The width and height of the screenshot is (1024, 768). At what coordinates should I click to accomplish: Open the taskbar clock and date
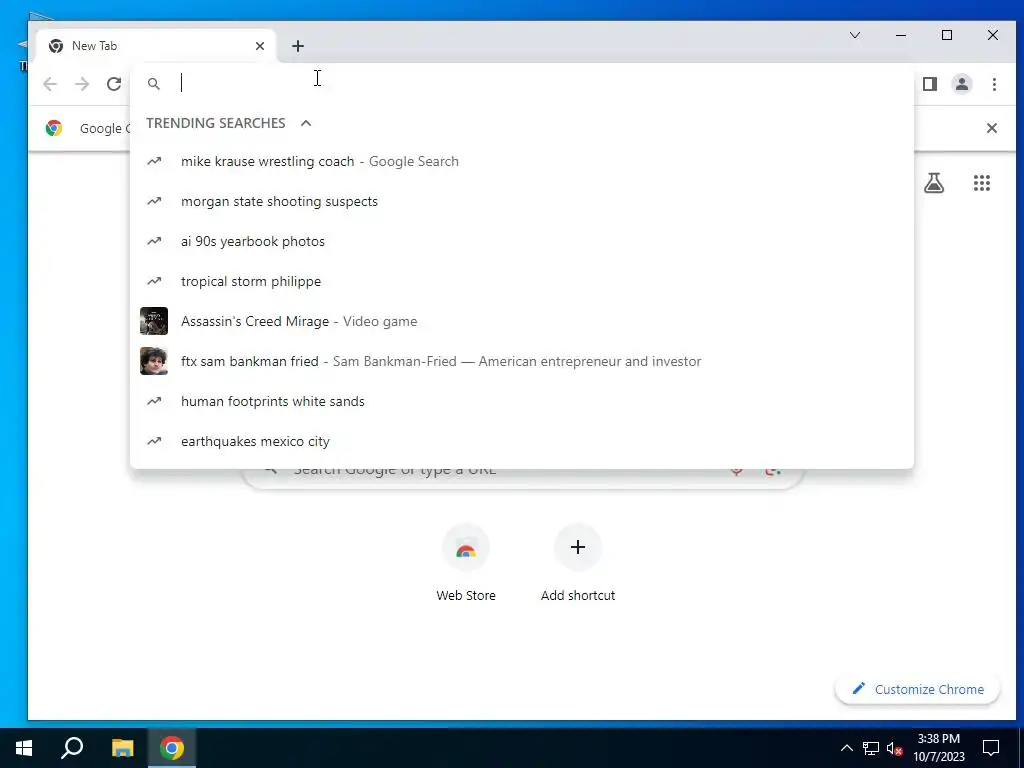pyautogui.click(x=938, y=748)
